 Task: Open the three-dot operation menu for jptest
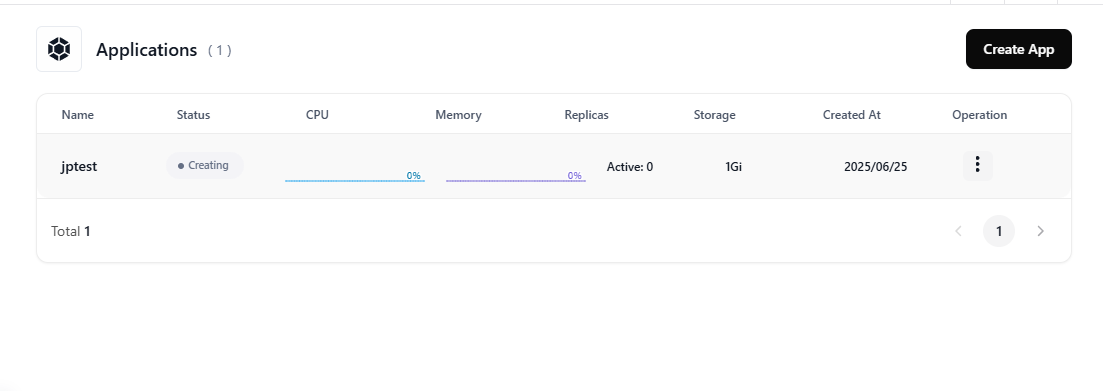coord(977,165)
